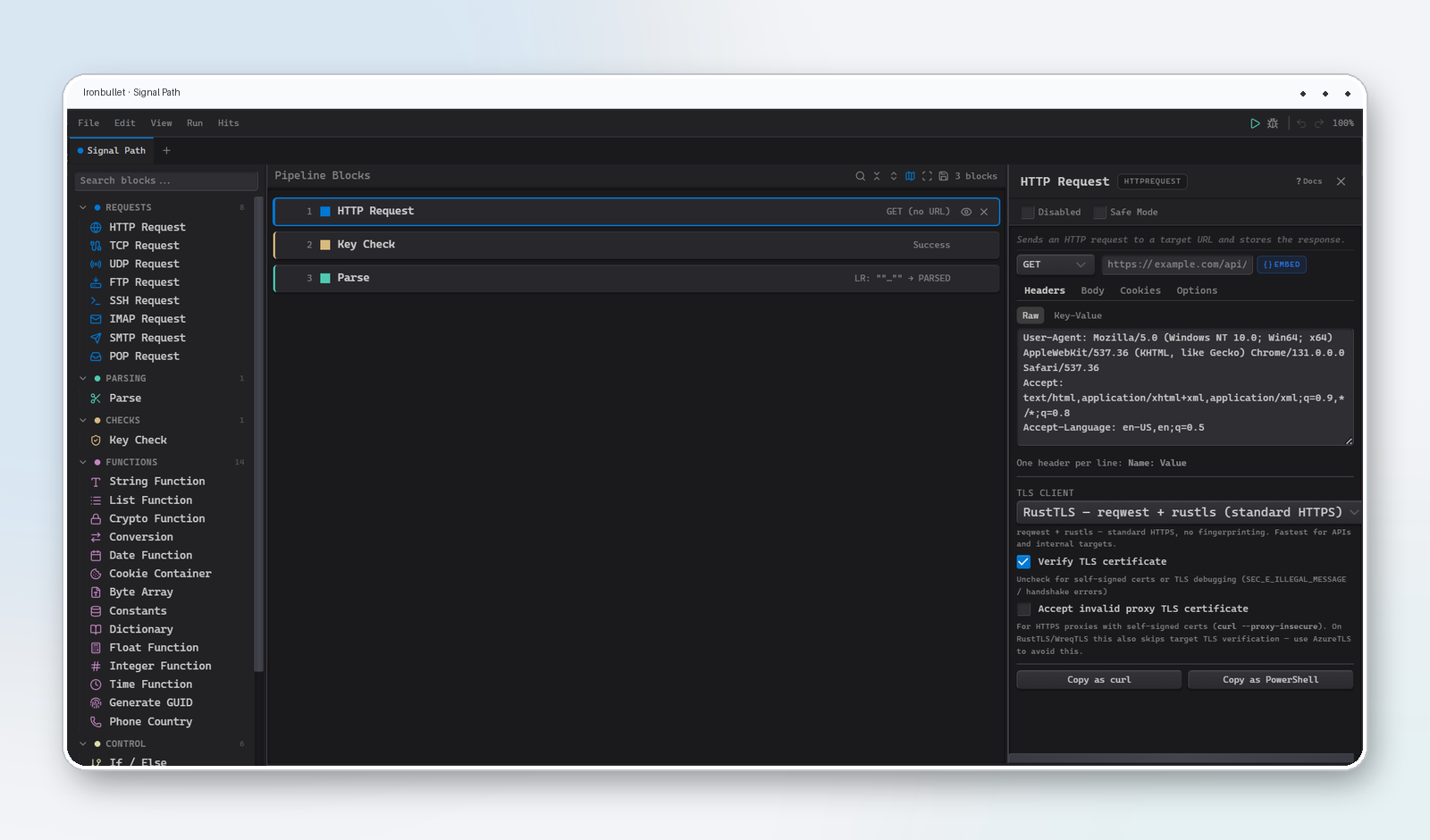Click the undo arrow icon

1301,123
